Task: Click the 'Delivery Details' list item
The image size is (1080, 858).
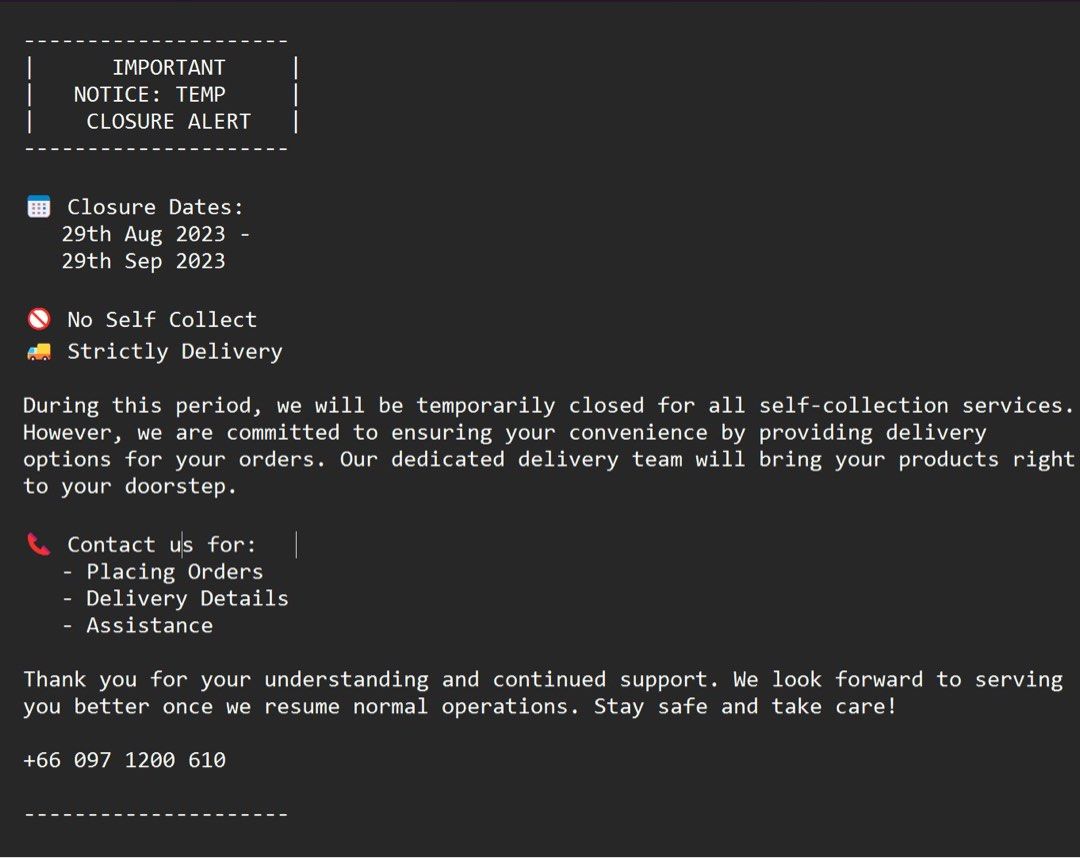Action: click(187, 598)
